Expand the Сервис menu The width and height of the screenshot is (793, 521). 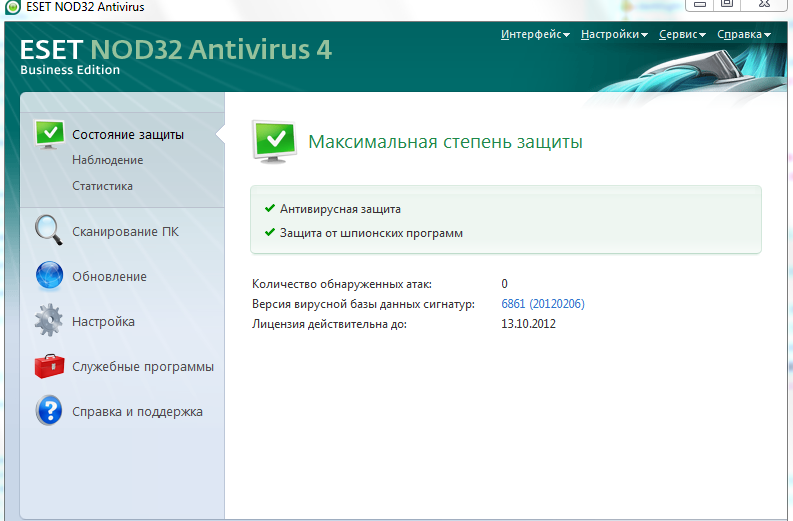(682, 34)
